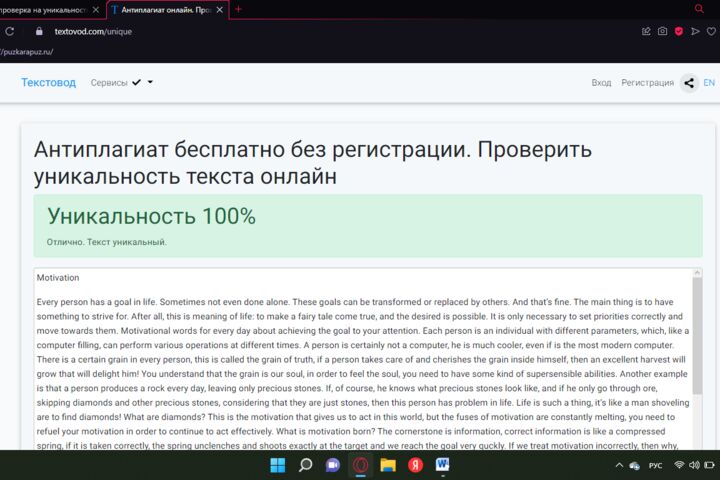
Task: Open a new tab with the plus button
Action: click(x=238, y=9)
